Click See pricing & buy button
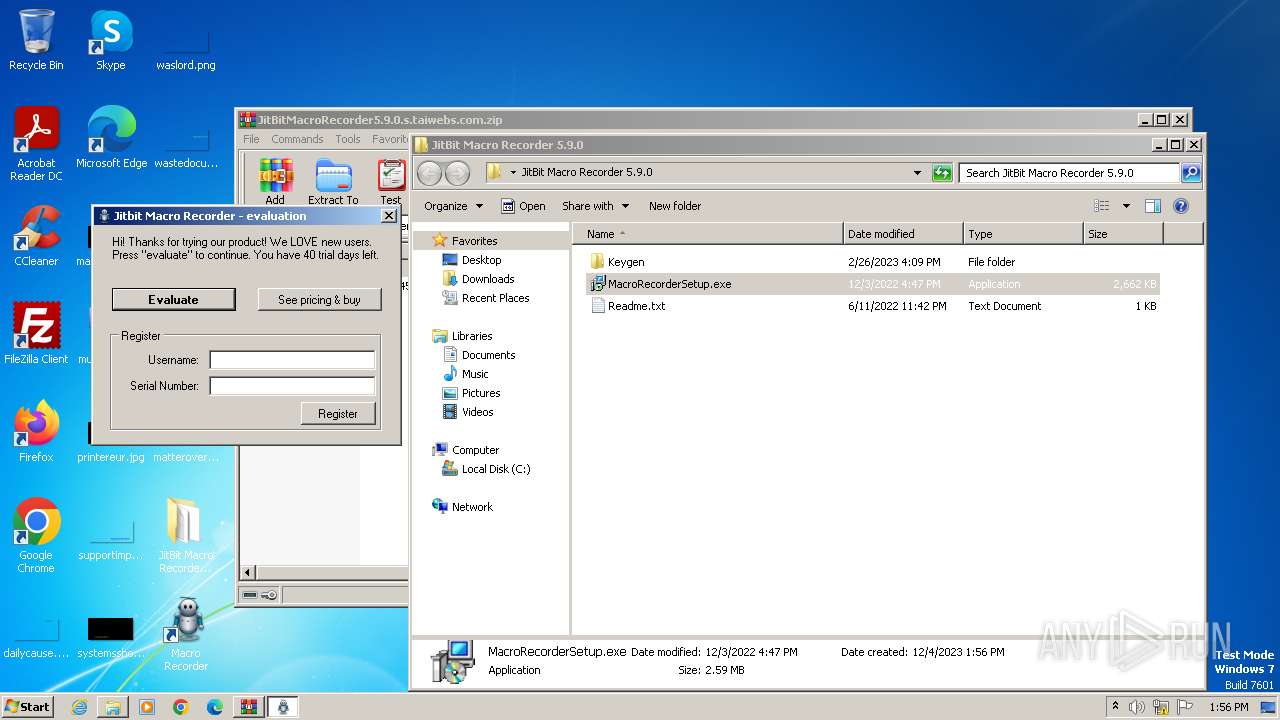Viewport: 1280px width, 720px height. pyautogui.click(x=319, y=299)
